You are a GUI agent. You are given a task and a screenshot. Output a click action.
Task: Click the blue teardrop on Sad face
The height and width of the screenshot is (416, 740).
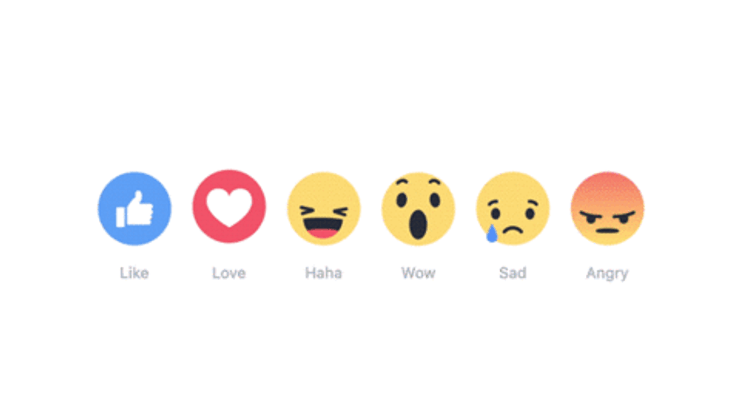pos(492,233)
